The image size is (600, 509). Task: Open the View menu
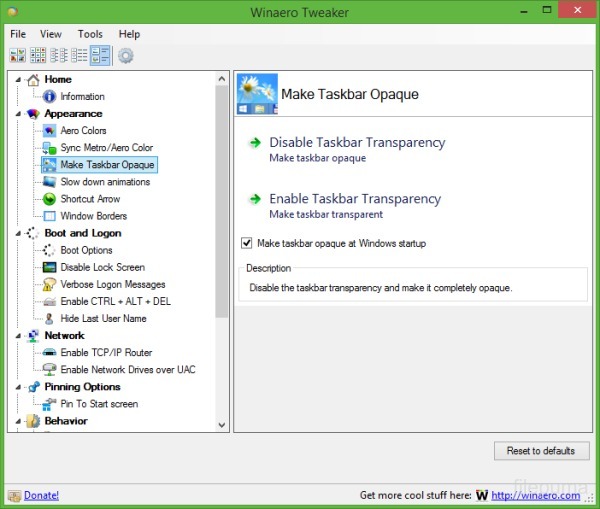tap(50, 34)
